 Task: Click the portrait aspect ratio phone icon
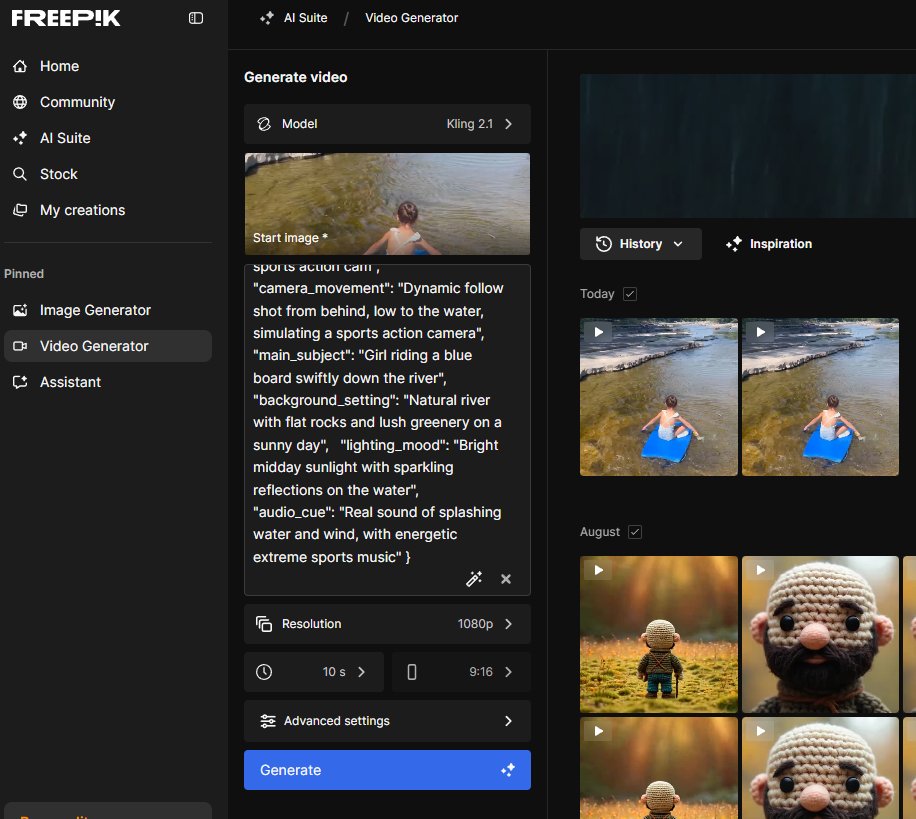pos(412,672)
